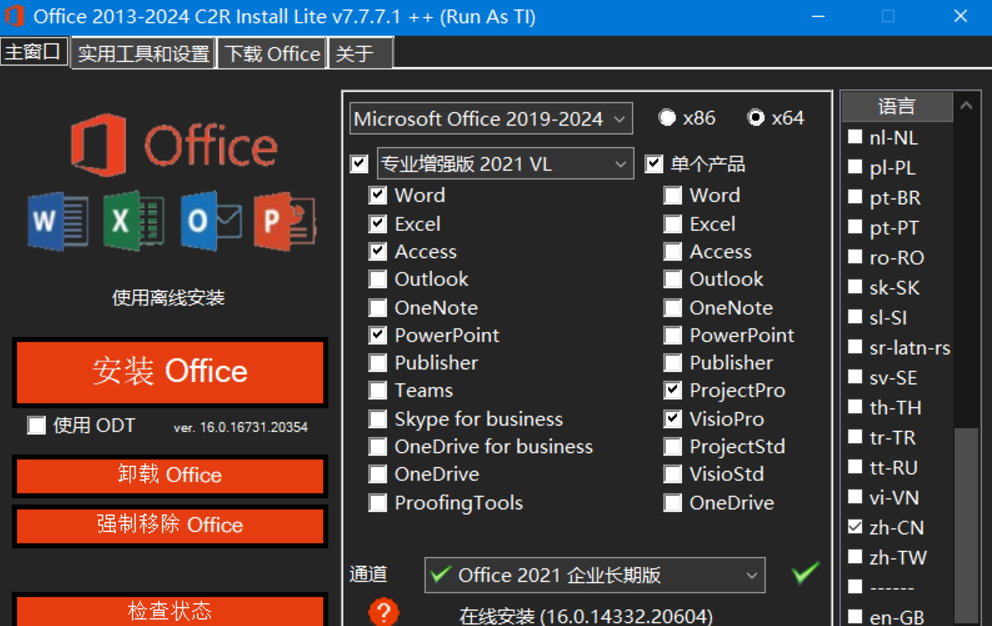The image size is (992, 626).
Task: Uncheck the VisioPro single product
Action: [673, 419]
